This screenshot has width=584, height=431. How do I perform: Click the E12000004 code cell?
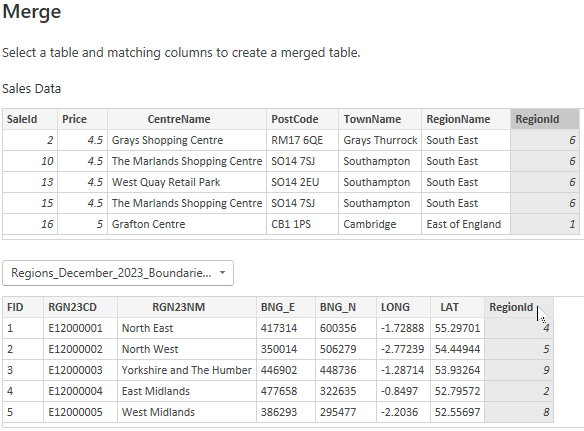tap(80, 391)
